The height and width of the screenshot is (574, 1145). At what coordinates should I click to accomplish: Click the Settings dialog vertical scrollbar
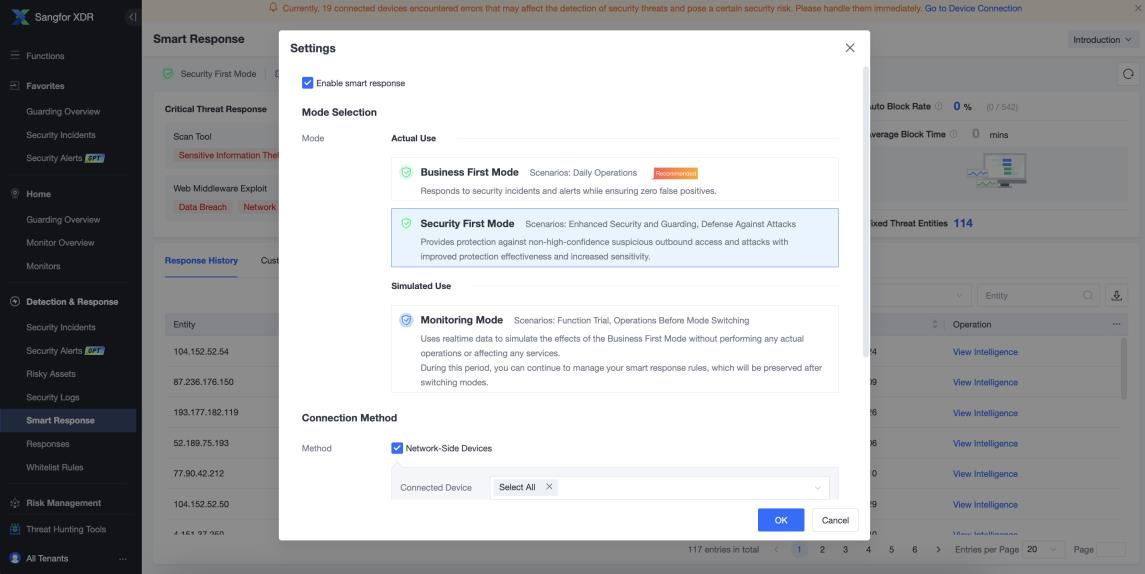[x=866, y=212]
